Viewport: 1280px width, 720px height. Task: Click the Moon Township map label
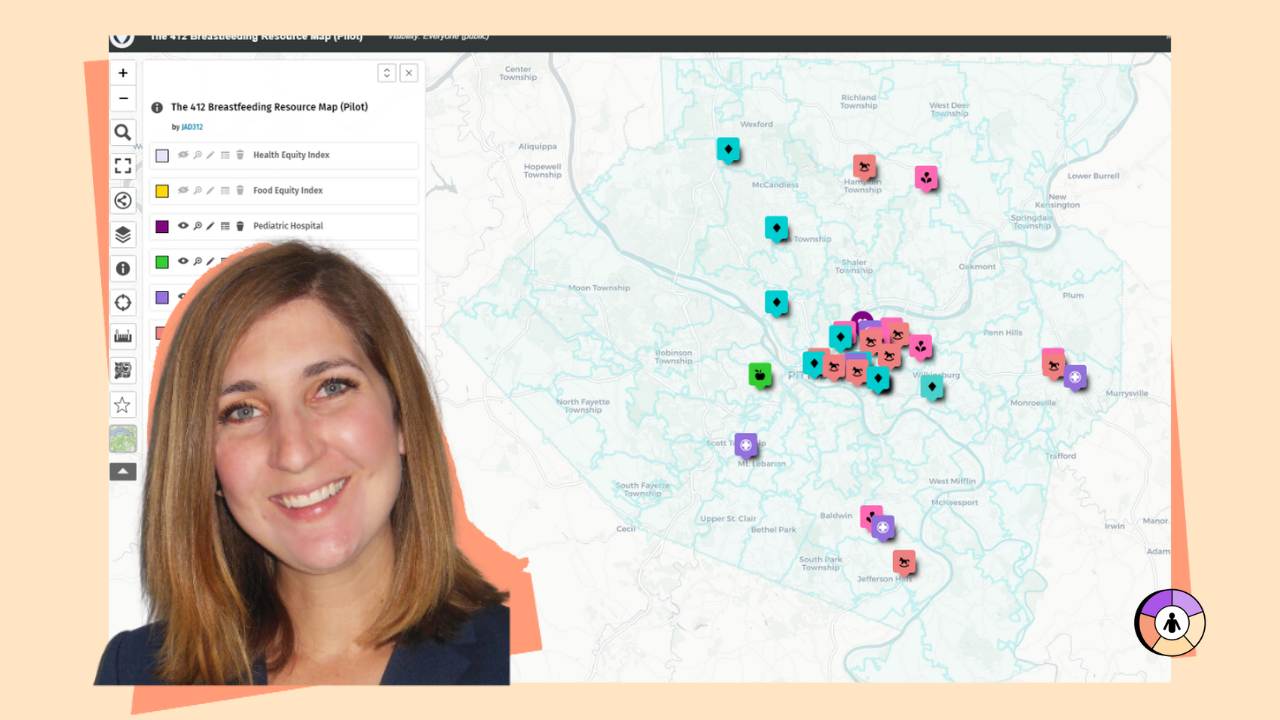[599, 288]
